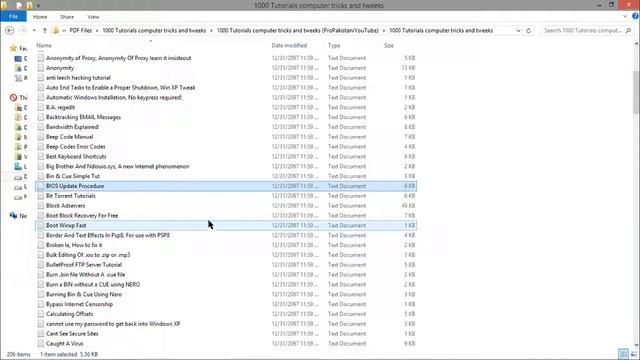Click the Calculating Offsets file icon
640x360 pixels.
(x=40, y=314)
